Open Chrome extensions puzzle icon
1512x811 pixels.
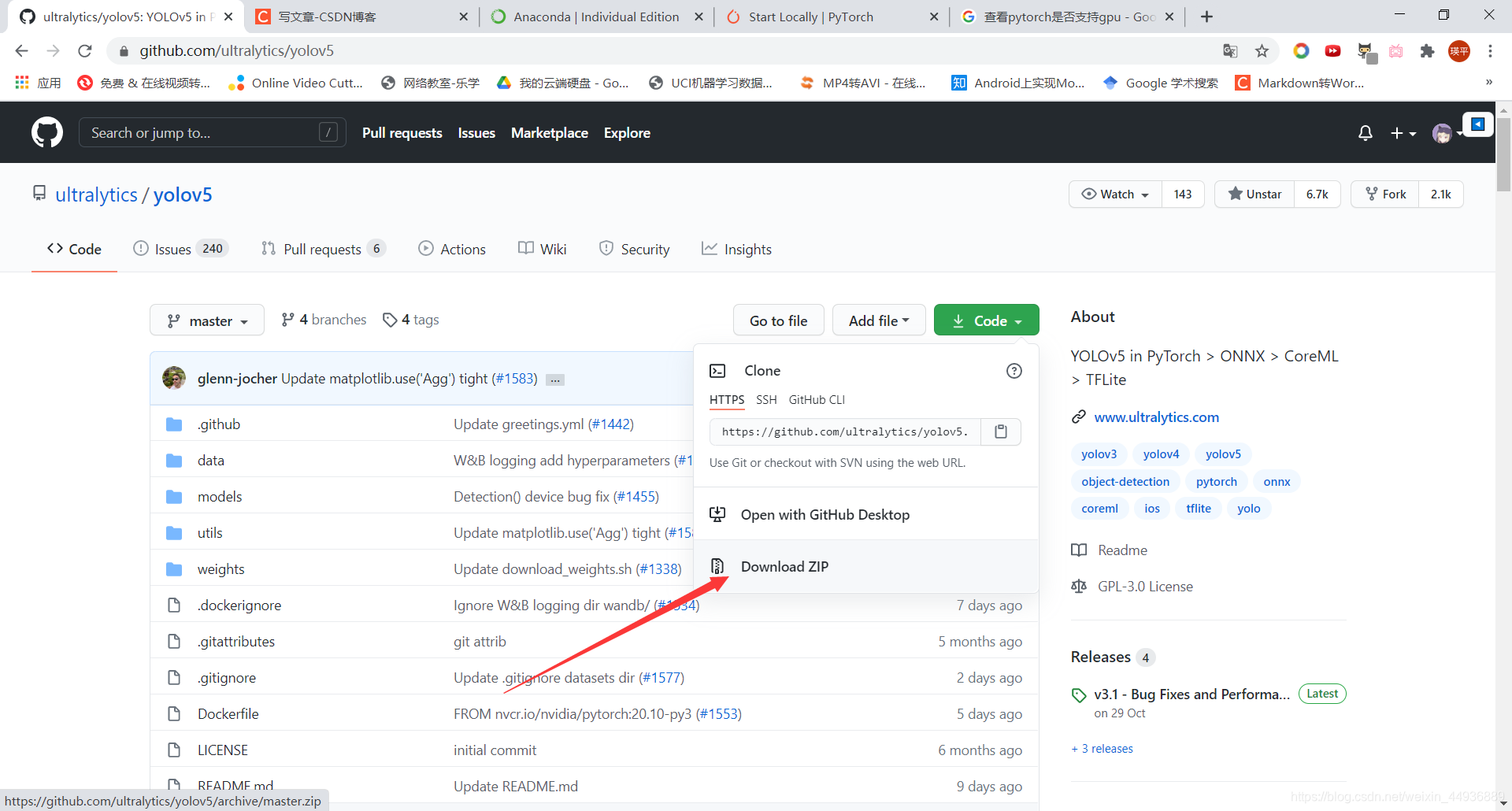pos(1427,51)
